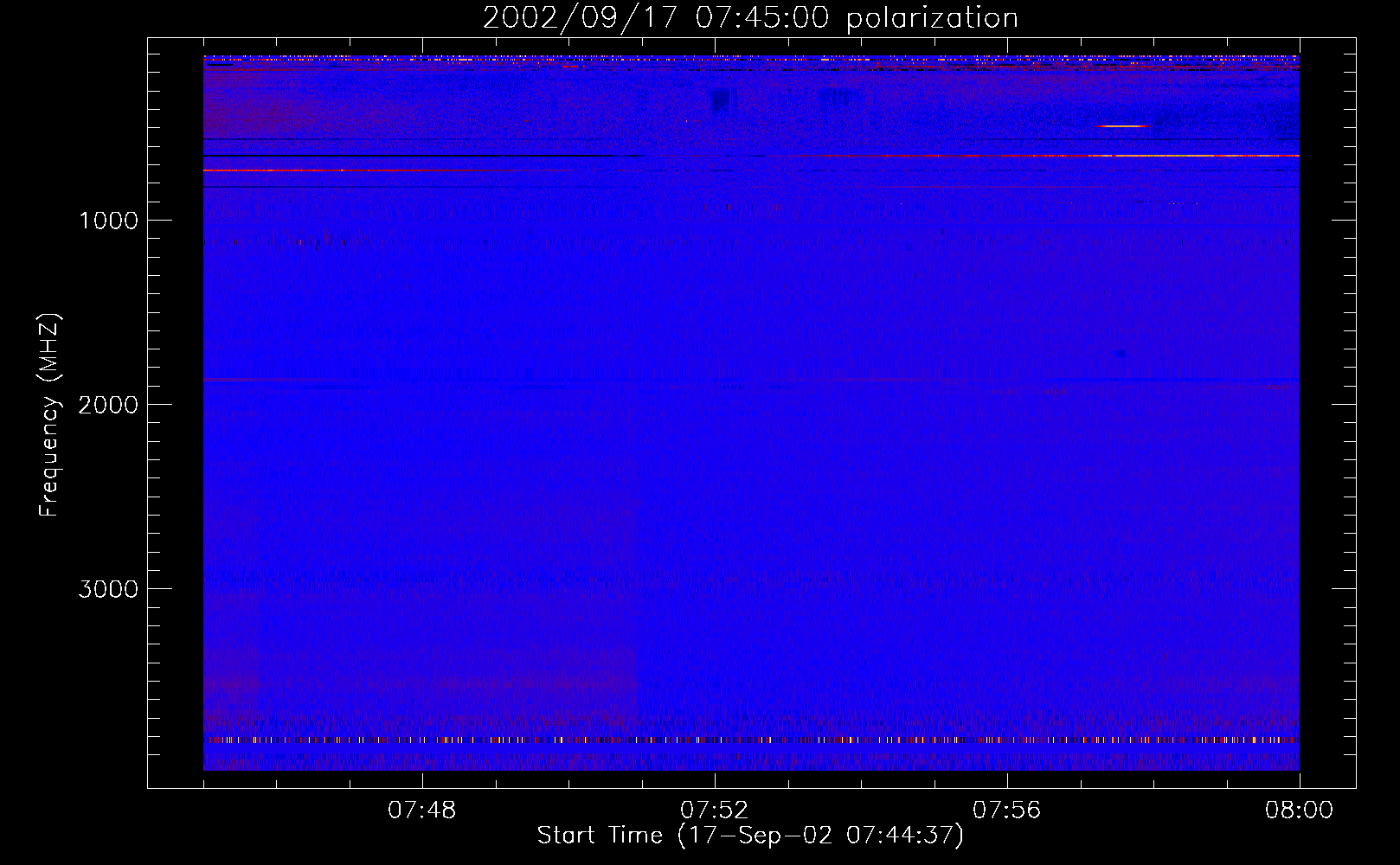Click the 07:56 time tick label
This screenshot has height=865, width=1400.
1007,811
